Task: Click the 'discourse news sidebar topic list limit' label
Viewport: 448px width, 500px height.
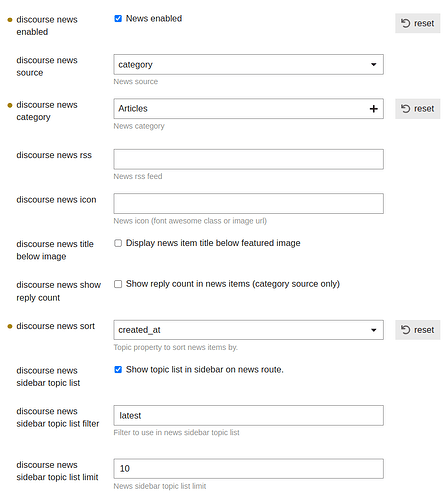Action: [x=57, y=471]
